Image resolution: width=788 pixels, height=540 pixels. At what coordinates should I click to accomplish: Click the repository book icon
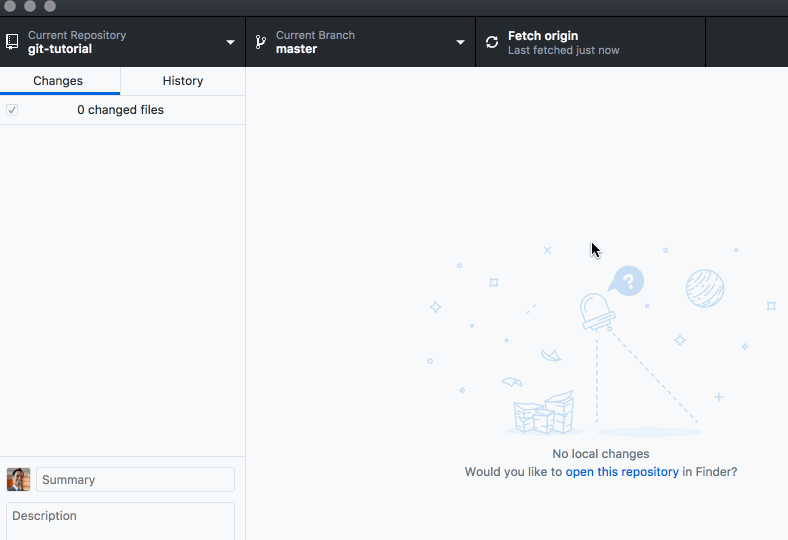pyautogui.click(x=12, y=42)
